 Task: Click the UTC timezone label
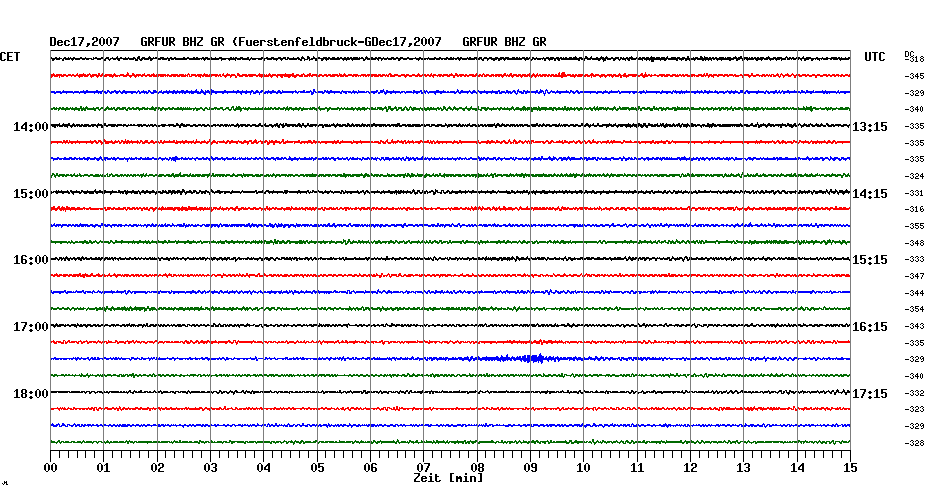pos(875,57)
